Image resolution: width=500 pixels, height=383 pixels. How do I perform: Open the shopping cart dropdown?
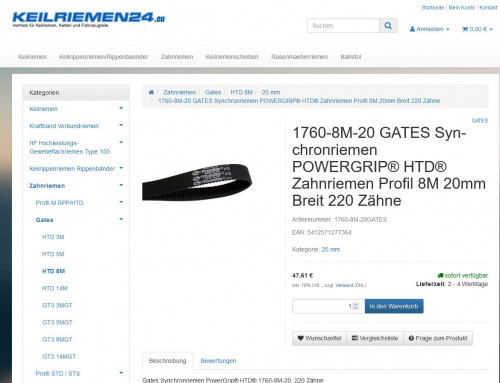click(x=477, y=29)
